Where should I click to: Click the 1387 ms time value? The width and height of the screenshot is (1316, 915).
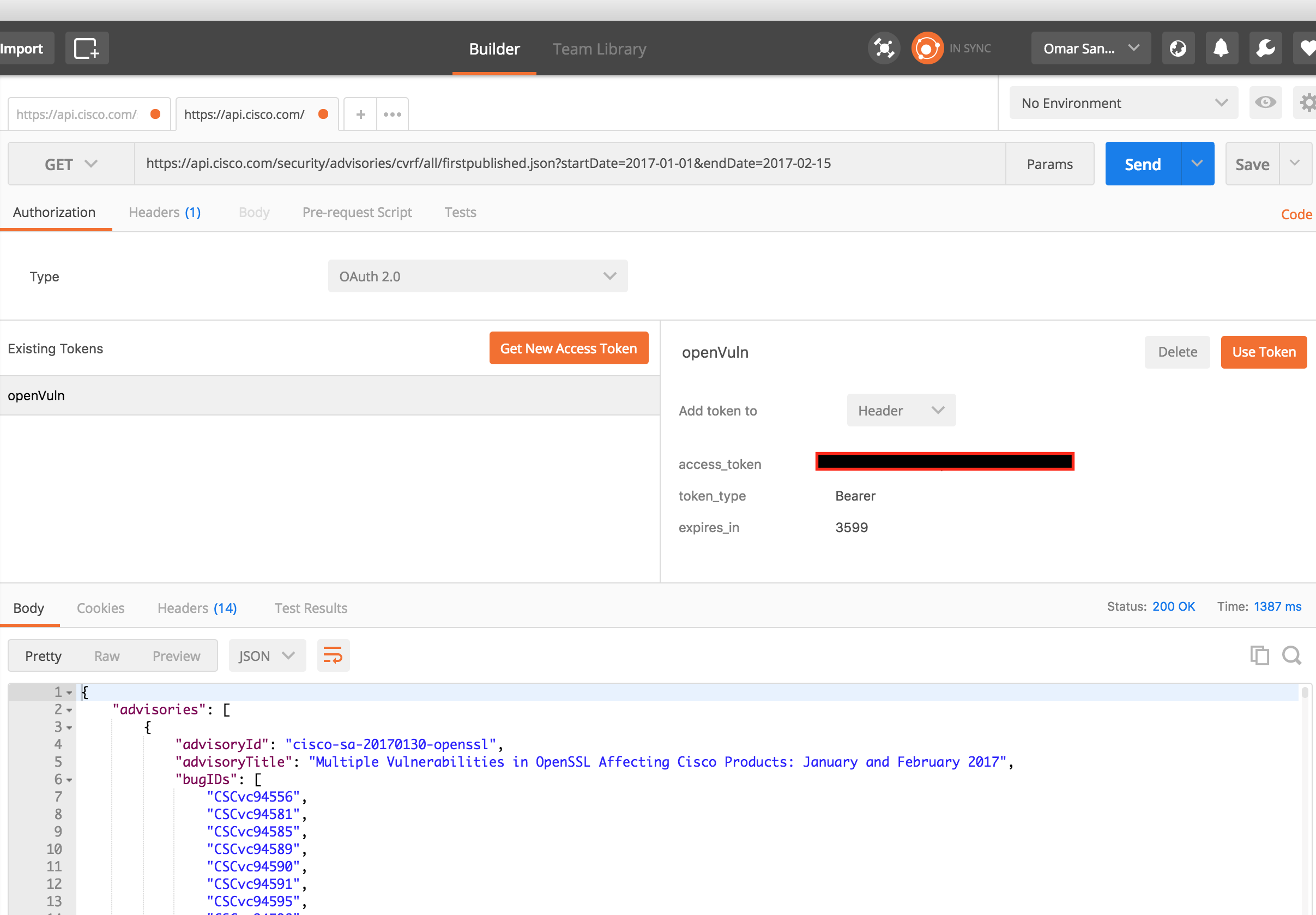point(1278,606)
